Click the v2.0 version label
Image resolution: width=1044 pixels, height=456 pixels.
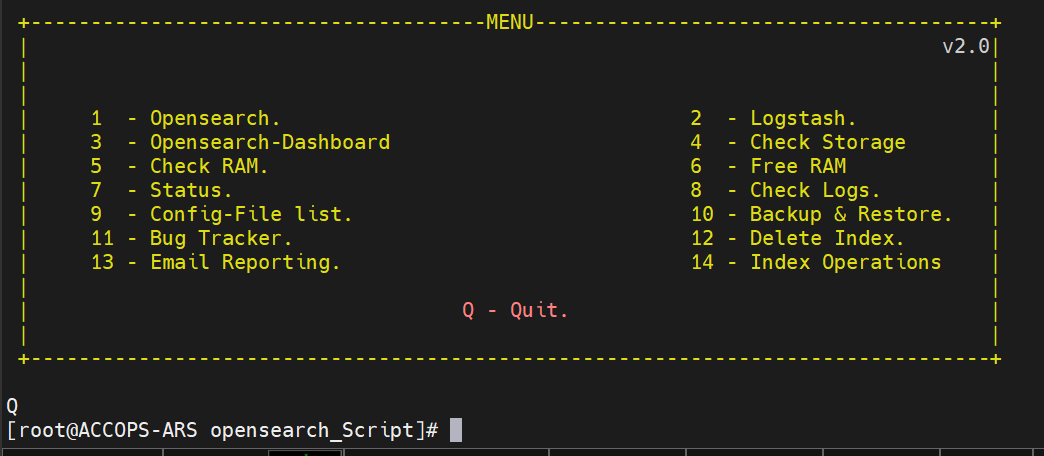pyautogui.click(x=965, y=46)
